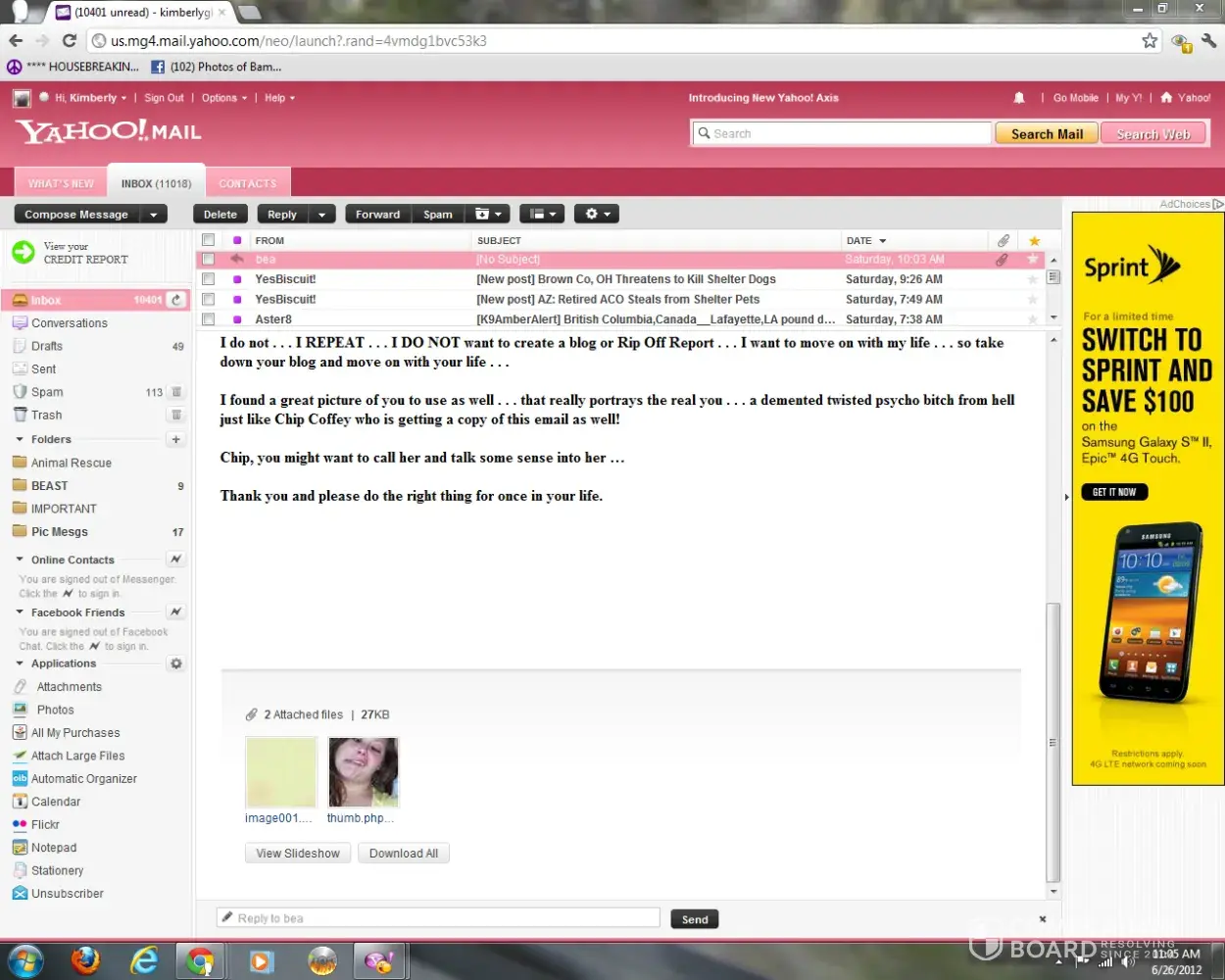1225x980 pixels.
Task: Open the Options dropdown menu
Action: pos(224,98)
